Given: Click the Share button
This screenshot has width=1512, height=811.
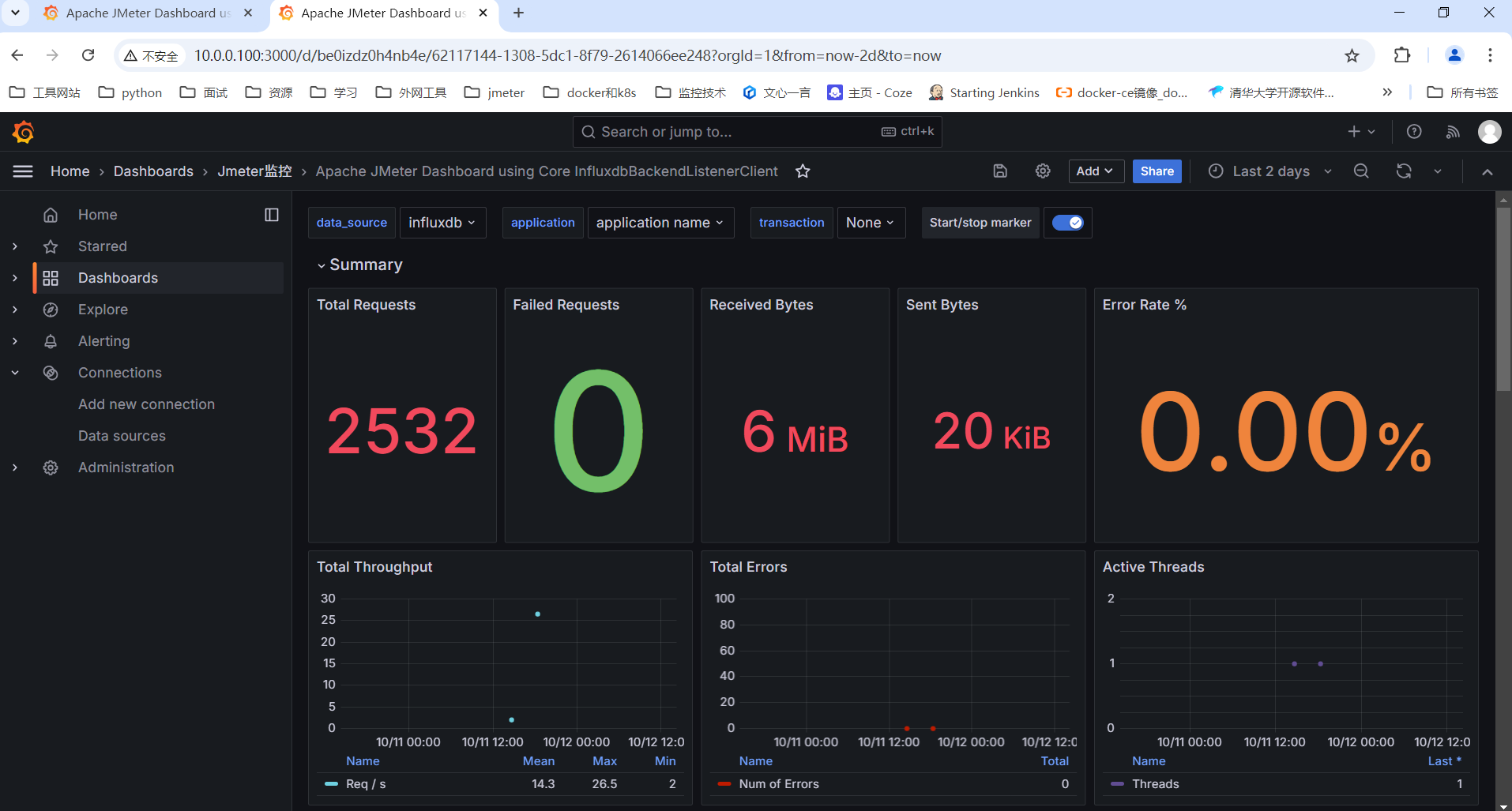Looking at the screenshot, I should tap(1157, 171).
